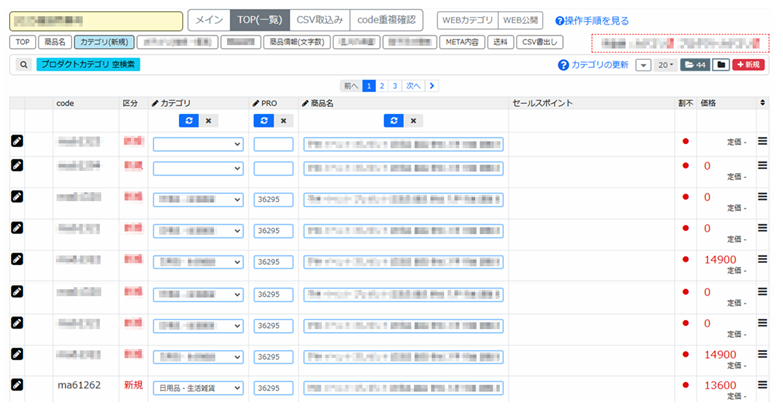The height and width of the screenshot is (420, 783).
Task: Open the folder icon showing 44
Action: coord(694,64)
